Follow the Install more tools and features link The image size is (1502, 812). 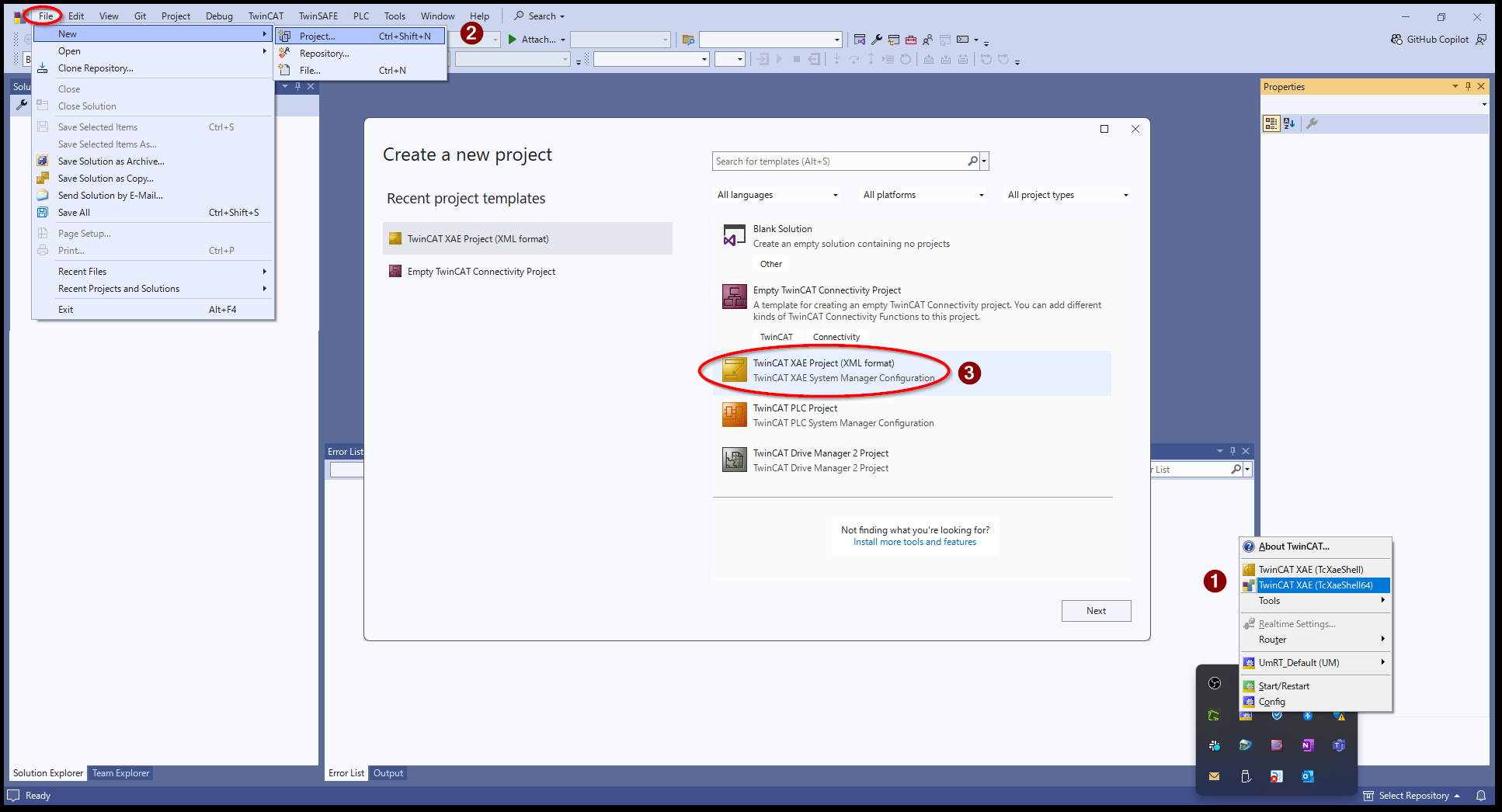click(x=915, y=542)
